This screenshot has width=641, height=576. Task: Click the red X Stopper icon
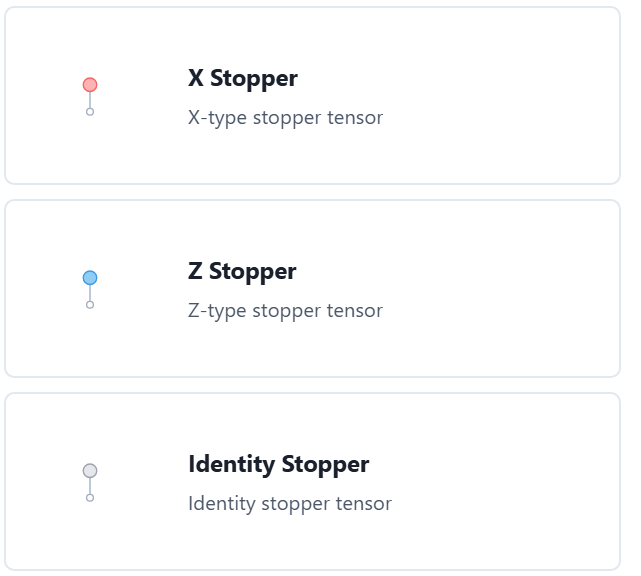(x=90, y=96)
